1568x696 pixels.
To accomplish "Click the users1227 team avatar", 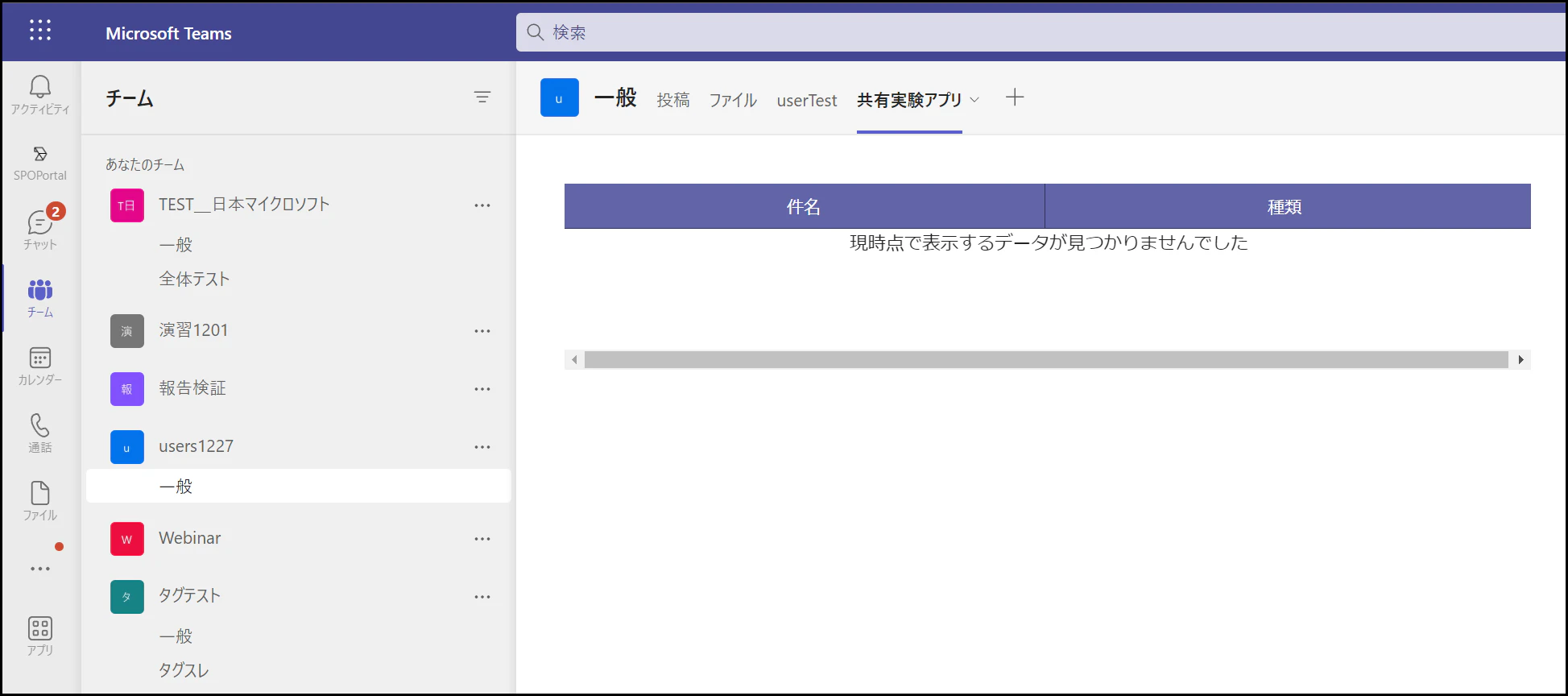I will coord(127,447).
